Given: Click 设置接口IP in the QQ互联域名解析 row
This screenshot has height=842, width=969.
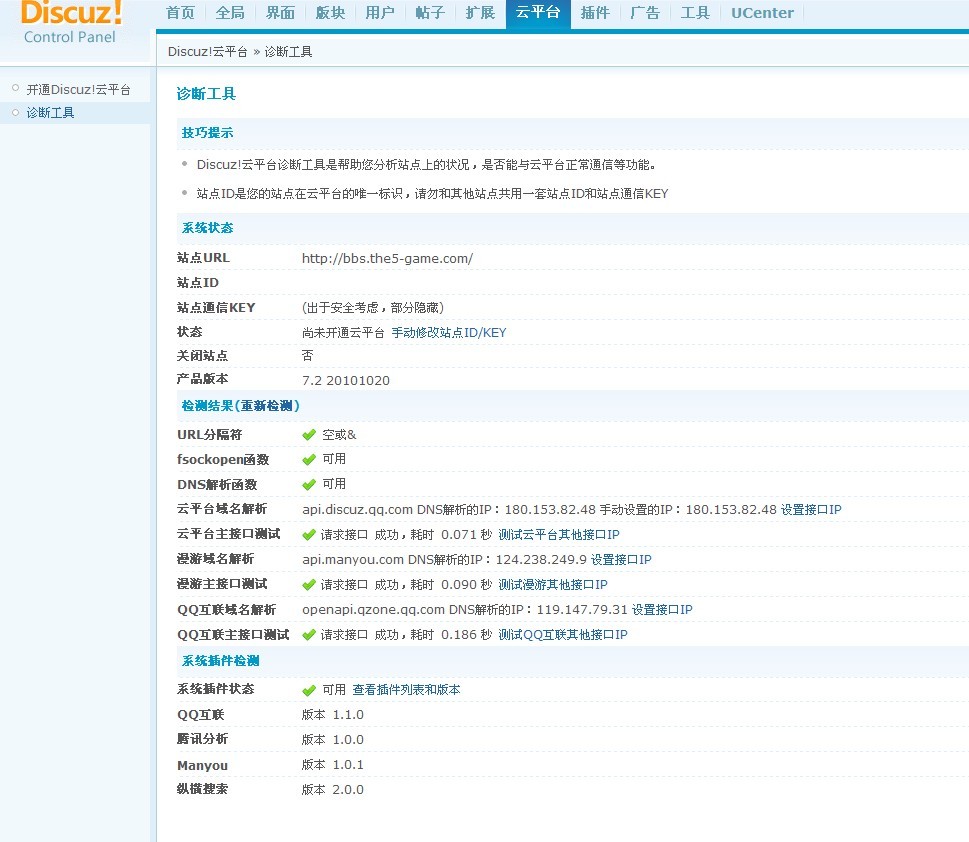Looking at the screenshot, I should 662,610.
